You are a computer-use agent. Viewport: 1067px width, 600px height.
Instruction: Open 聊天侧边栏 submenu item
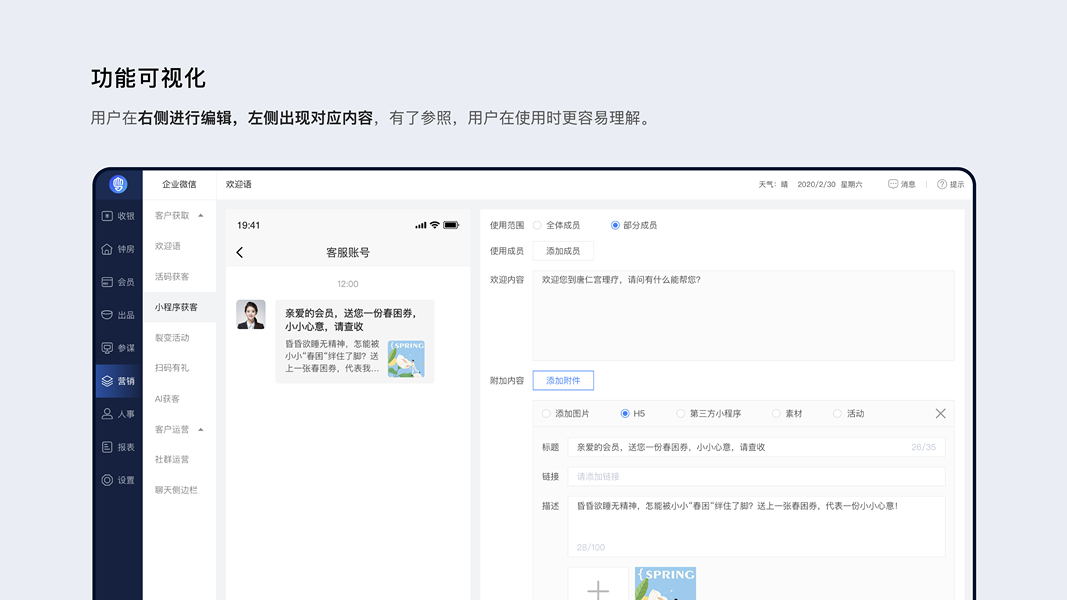176,490
